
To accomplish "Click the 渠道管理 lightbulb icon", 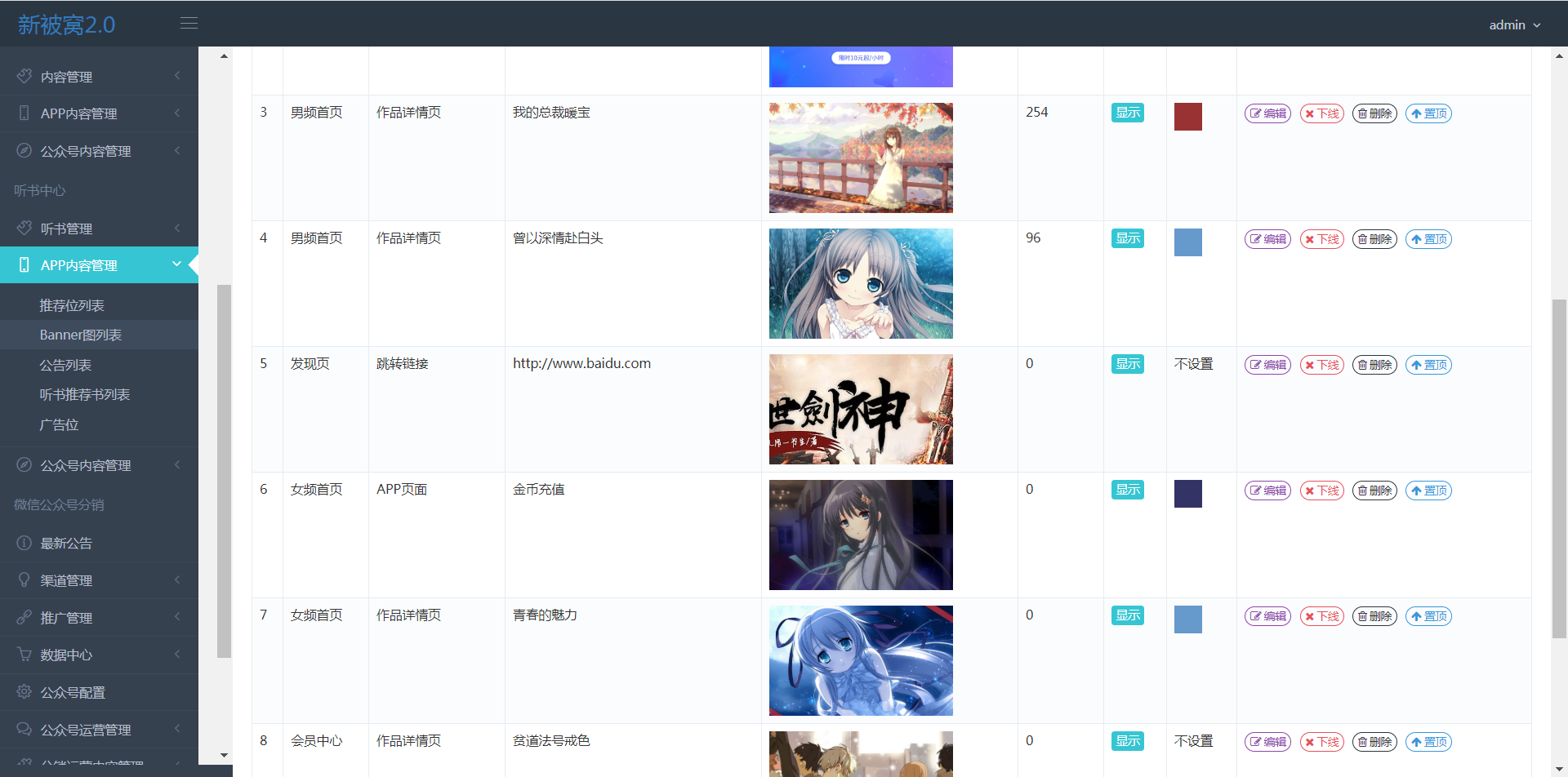I will [x=24, y=579].
